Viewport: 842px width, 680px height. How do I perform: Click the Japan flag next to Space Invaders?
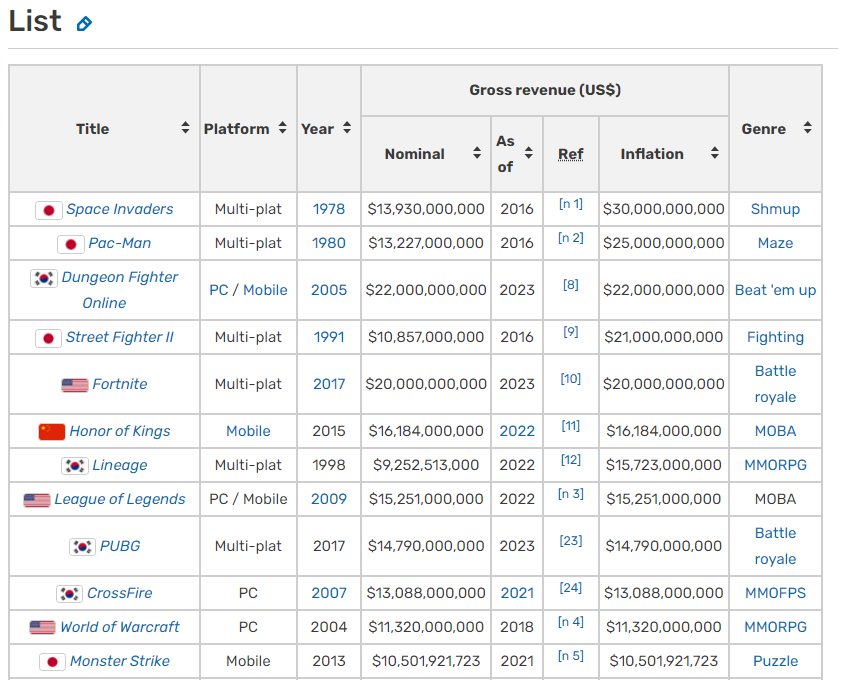pyautogui.click(x=49, y=210)
